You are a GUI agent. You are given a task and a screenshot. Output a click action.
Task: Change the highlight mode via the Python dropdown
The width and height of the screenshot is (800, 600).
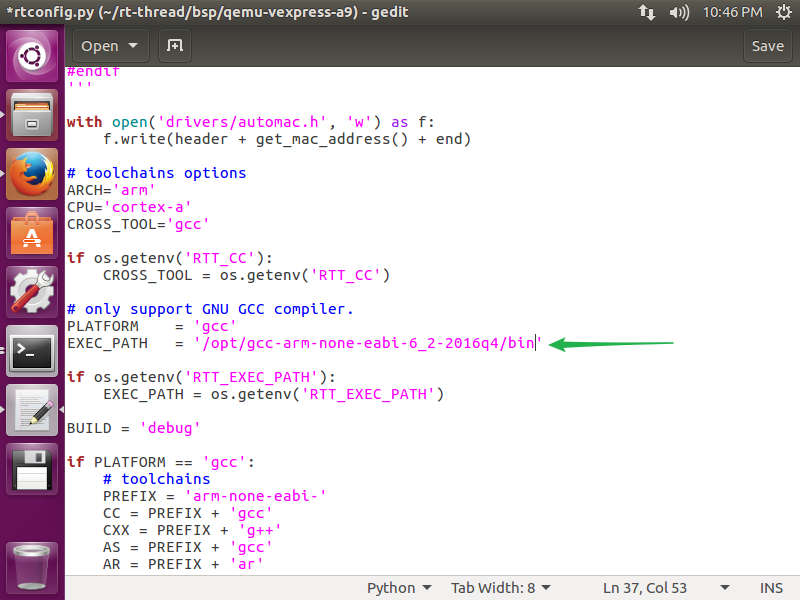399,587
